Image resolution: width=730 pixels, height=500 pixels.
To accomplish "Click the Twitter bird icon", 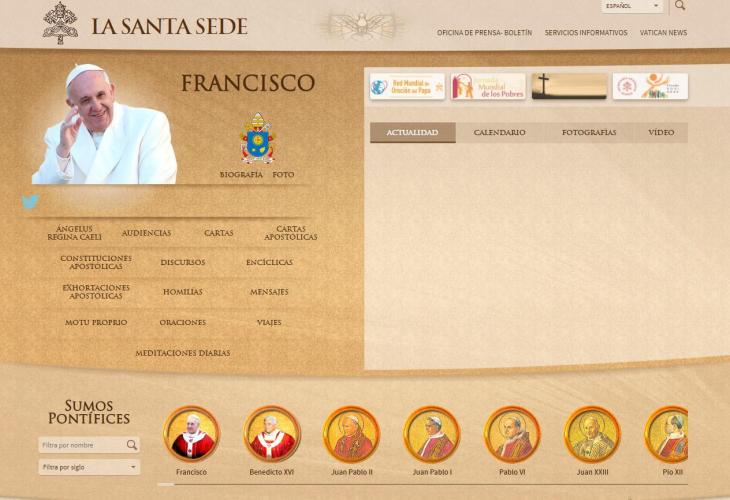I will coord(31,202).
